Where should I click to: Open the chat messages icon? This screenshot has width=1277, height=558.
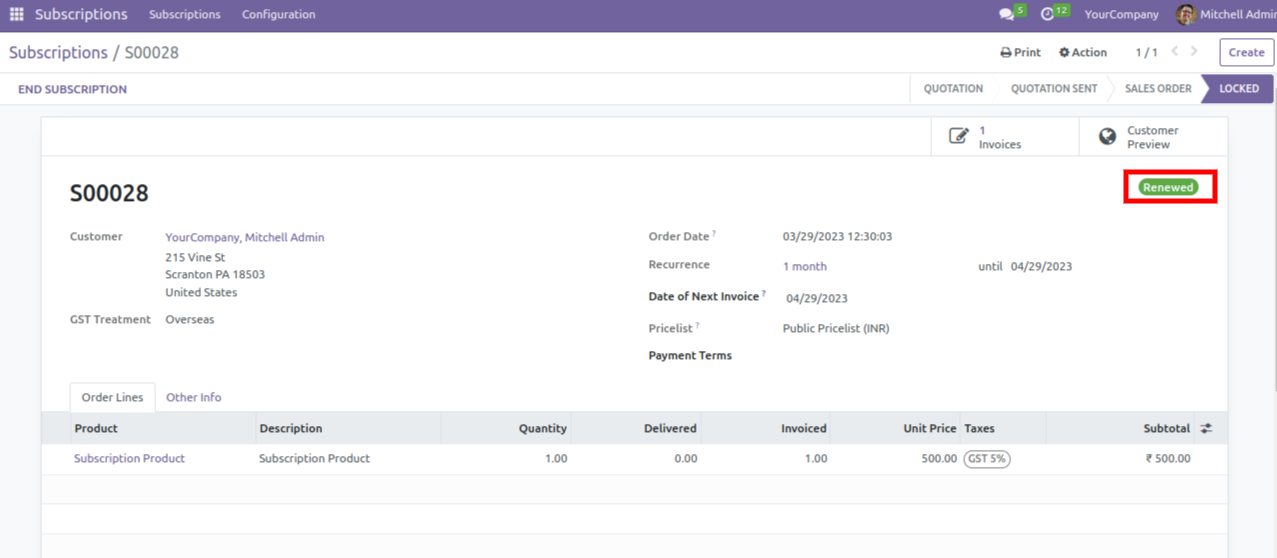[x=1005, y=15]
